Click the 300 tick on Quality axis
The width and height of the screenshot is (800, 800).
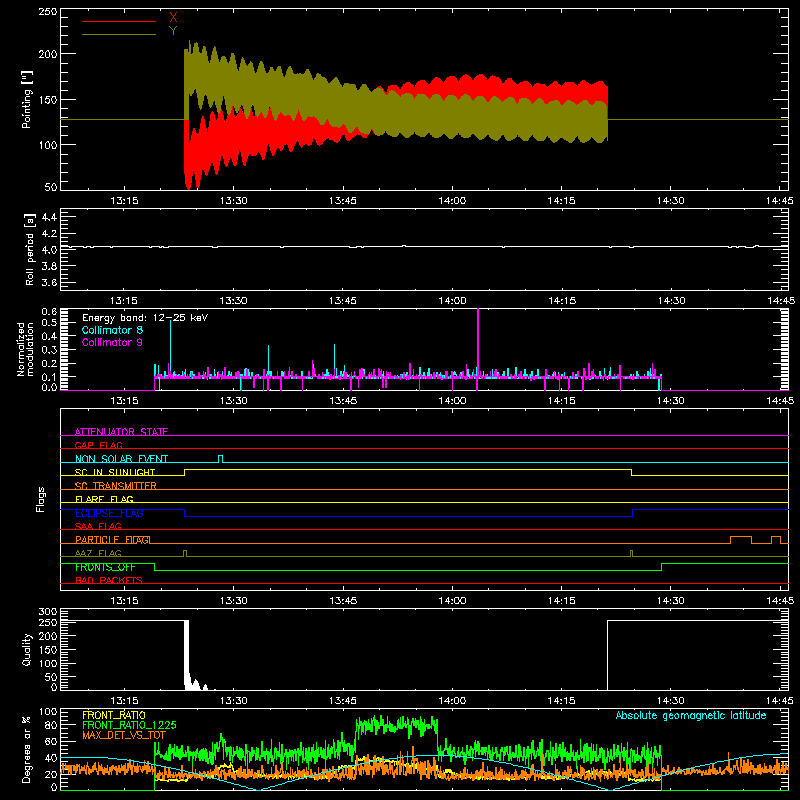[48, 612]
